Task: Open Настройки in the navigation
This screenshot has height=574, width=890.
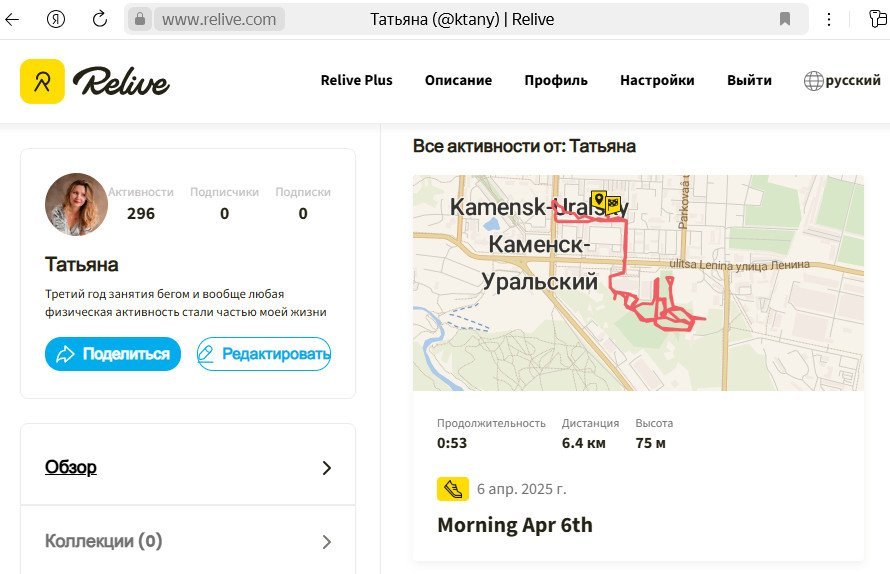Action: (657, 80)
